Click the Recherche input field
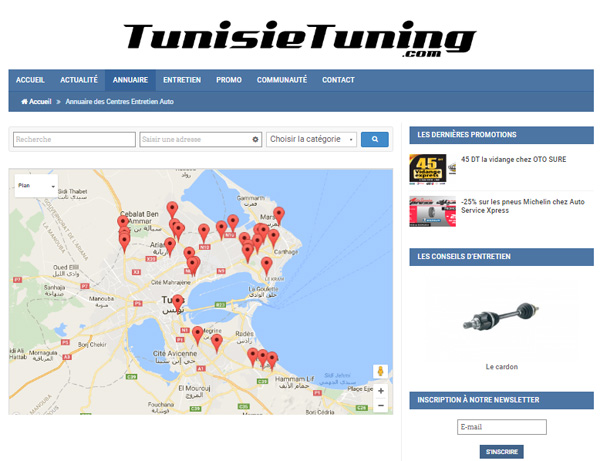Image resolution: width=600 pixels, height=461 pixels. tap(74, 139)
